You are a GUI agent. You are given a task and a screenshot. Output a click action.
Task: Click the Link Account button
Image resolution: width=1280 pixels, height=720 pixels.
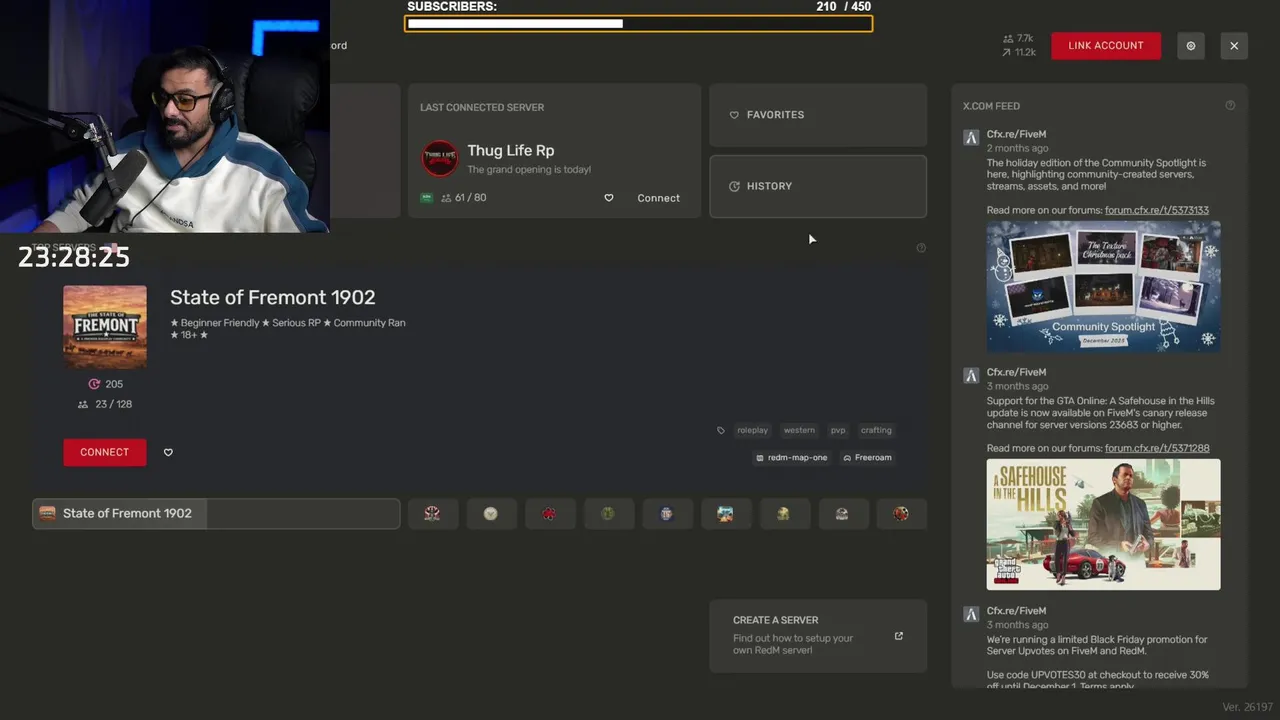1106,46
